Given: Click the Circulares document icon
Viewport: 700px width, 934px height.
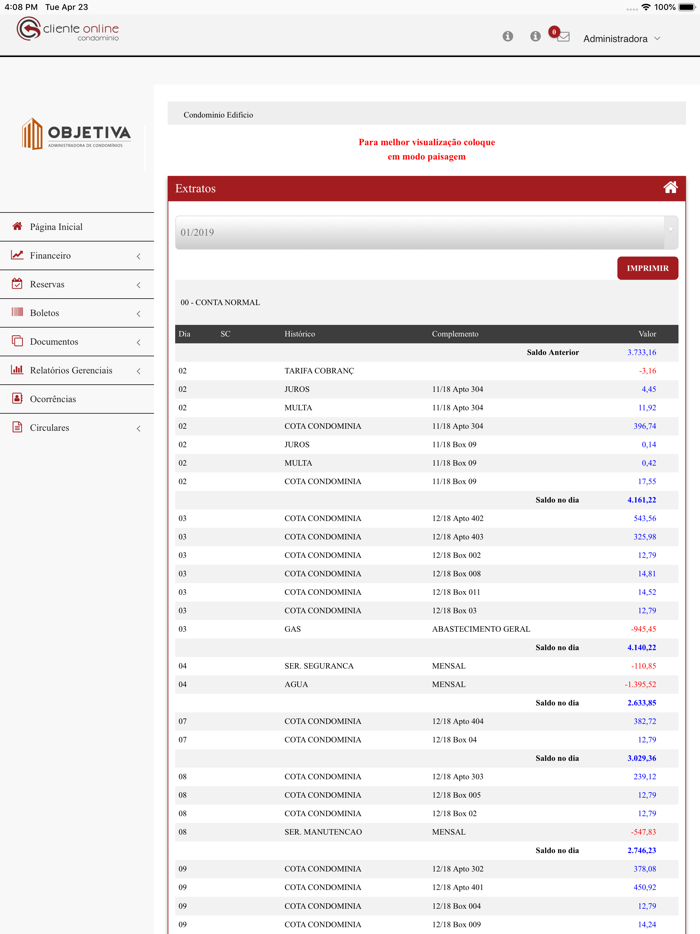Looking at the screenshot, I should point(17,426).
